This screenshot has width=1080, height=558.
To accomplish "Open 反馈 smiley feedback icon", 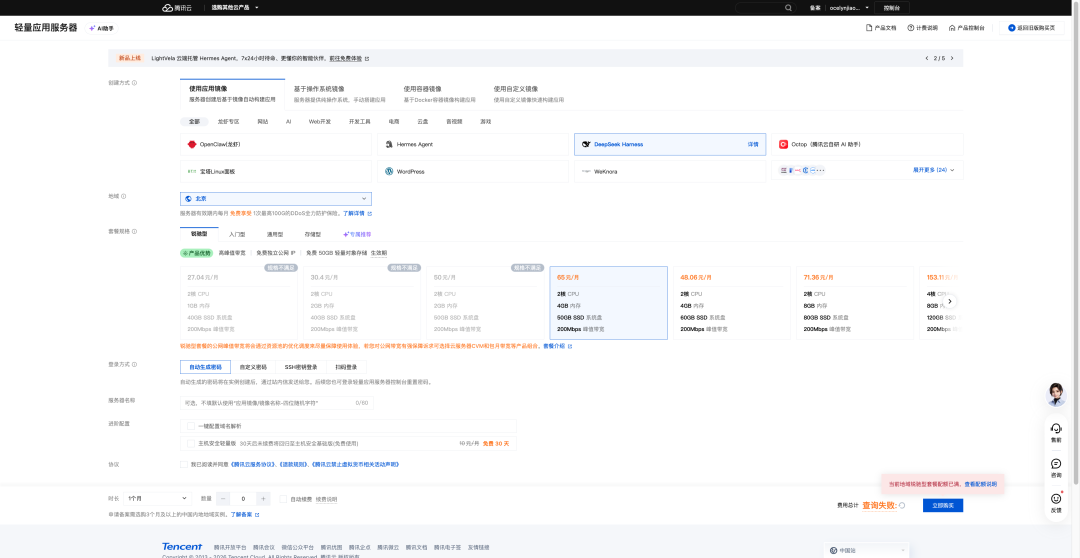I will point(1056,502).
